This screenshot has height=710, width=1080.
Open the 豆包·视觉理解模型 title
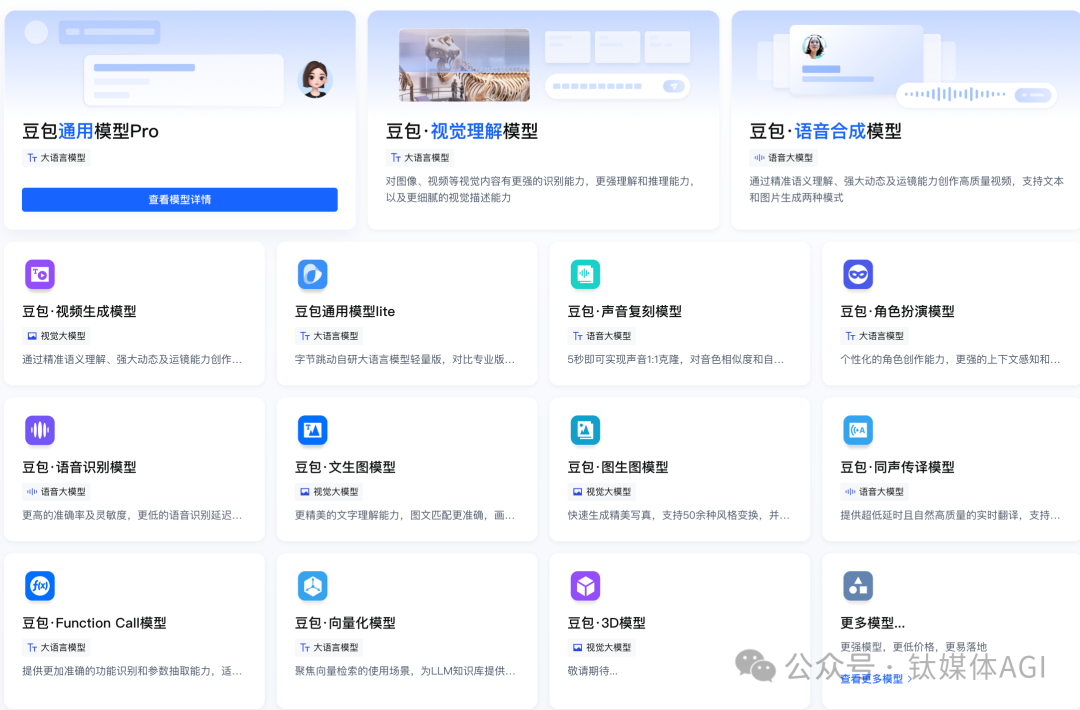[x=461, y=131]
